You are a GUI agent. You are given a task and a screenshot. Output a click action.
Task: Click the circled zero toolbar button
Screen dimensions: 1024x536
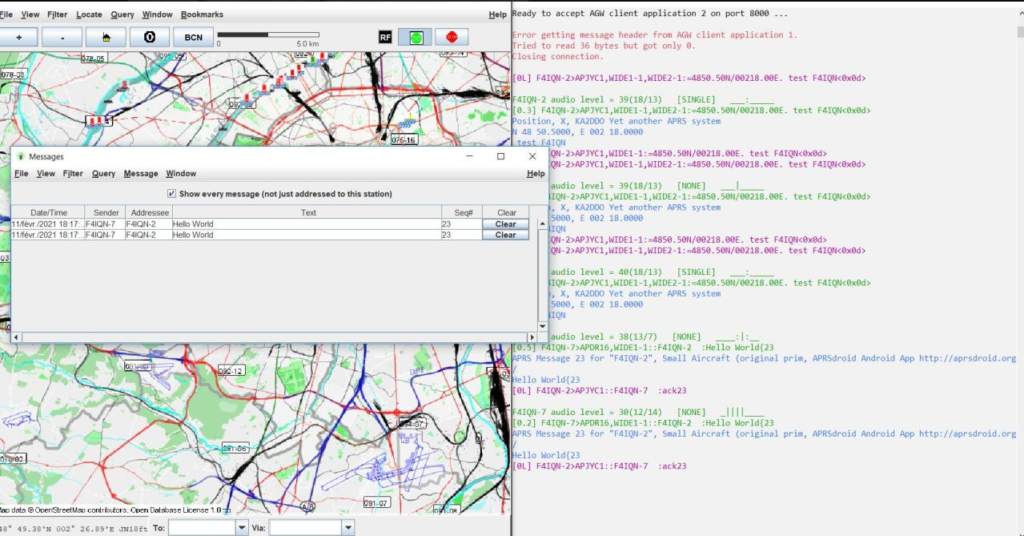pyautogui.click(x=150, y=36)
